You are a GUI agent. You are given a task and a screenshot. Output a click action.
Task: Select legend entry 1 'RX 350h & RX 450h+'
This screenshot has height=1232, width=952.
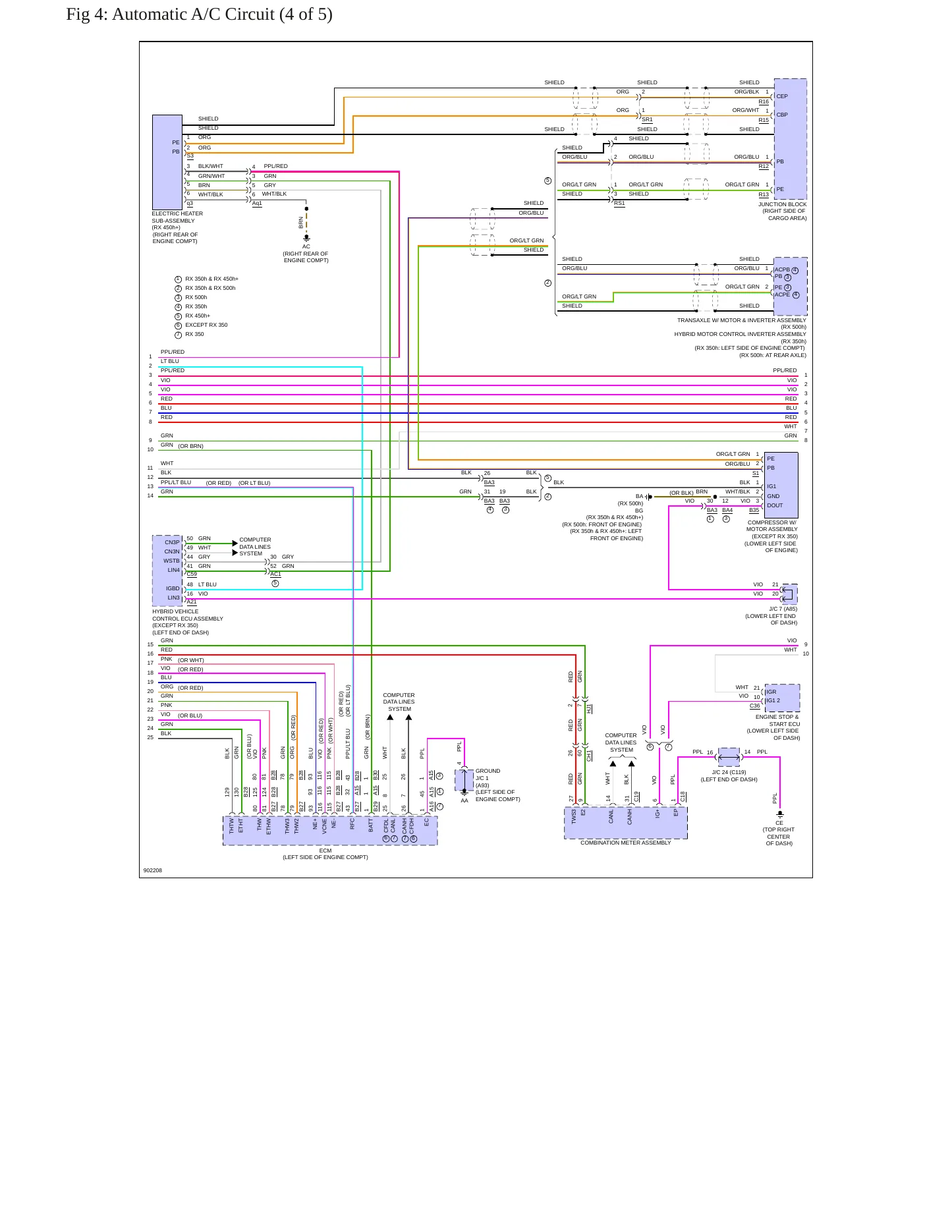click(206, 279)
